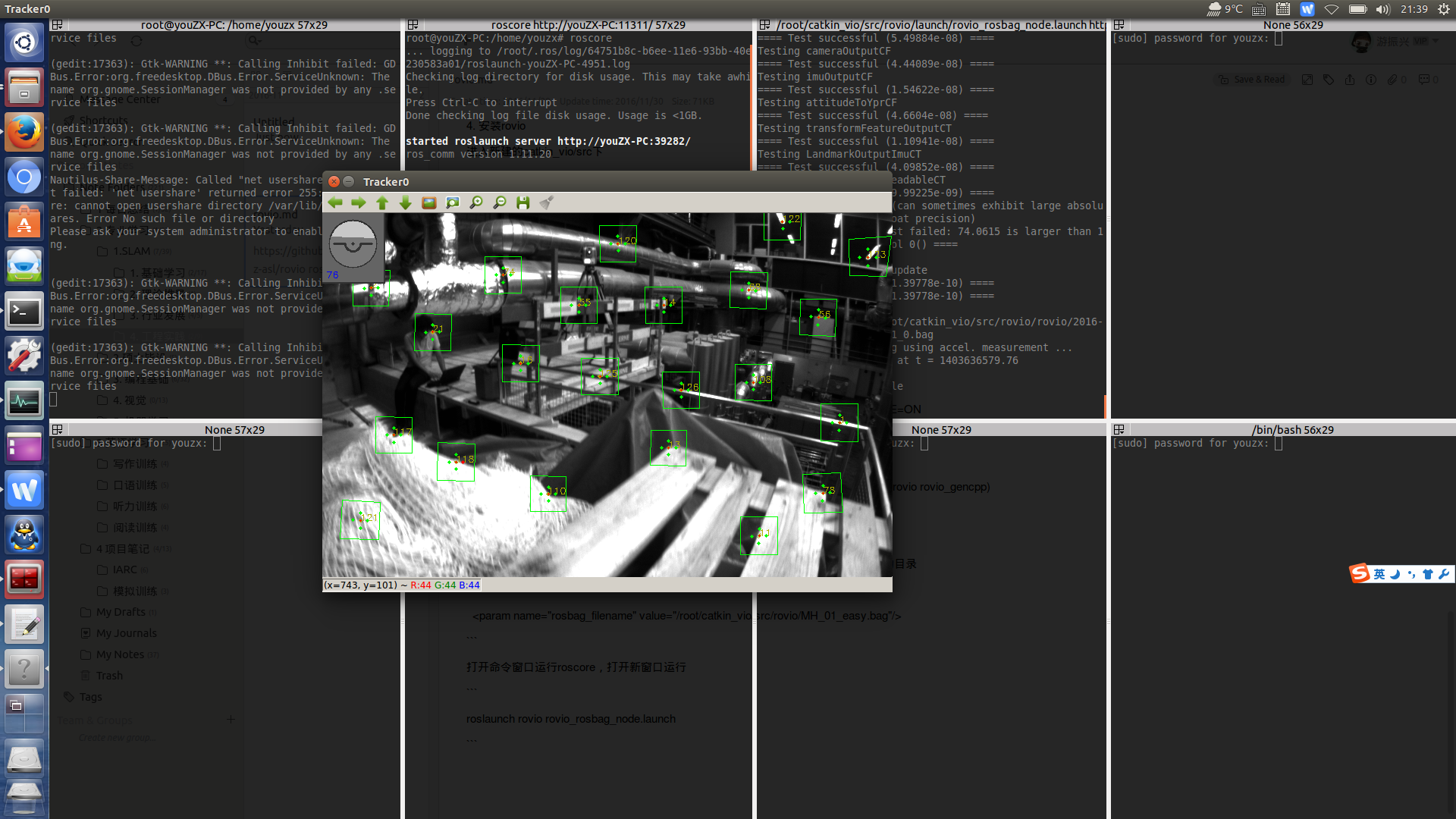Image resolution: width=1456 pixels, height=819 pixels.
Task: Open the volume indicator menu
Action: (1382, 9)
